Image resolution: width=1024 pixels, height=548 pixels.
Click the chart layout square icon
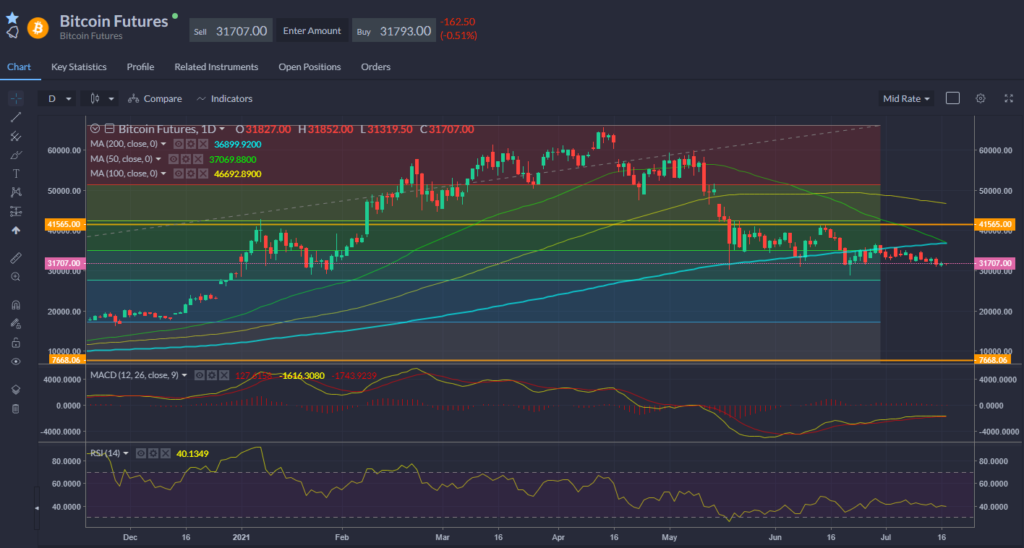pos(953,99)
